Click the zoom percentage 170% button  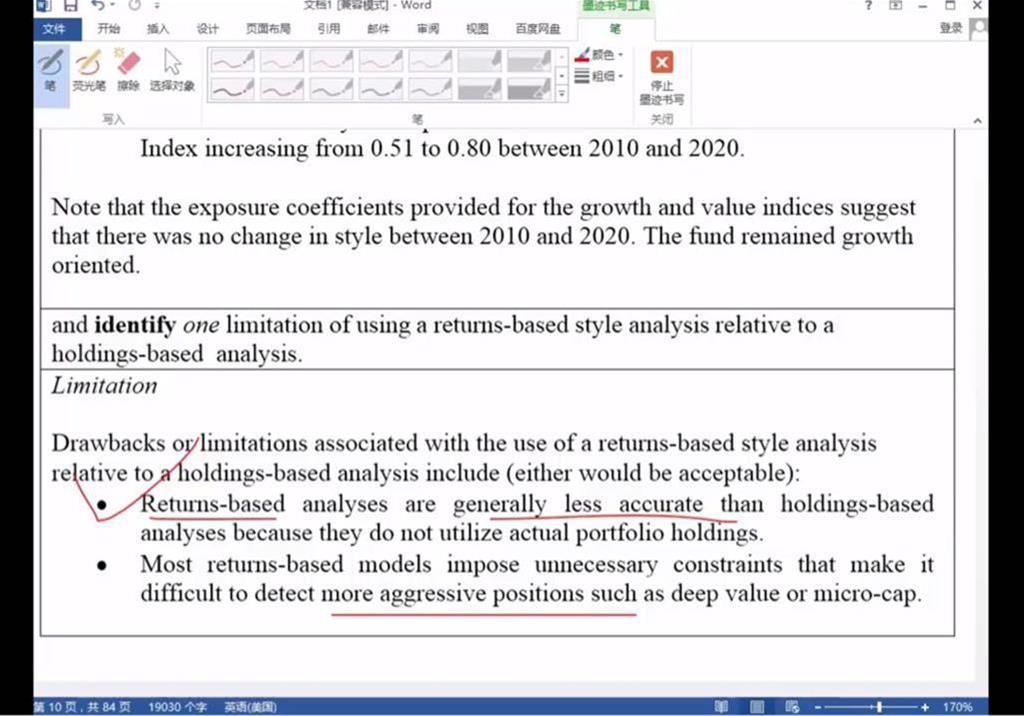(x=957, y=707)
